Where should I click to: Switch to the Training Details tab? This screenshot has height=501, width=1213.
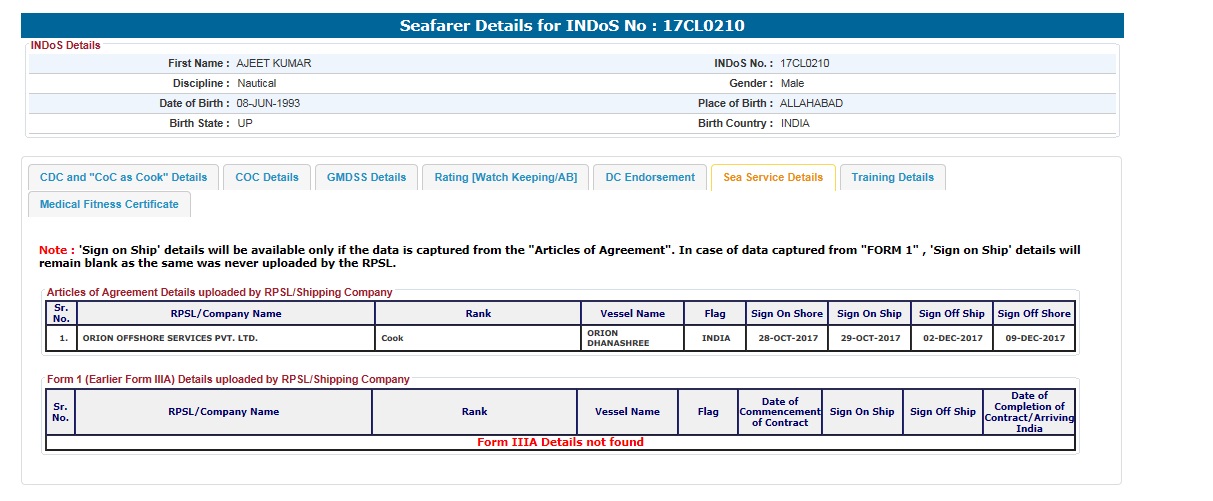[x=893, y=177]
